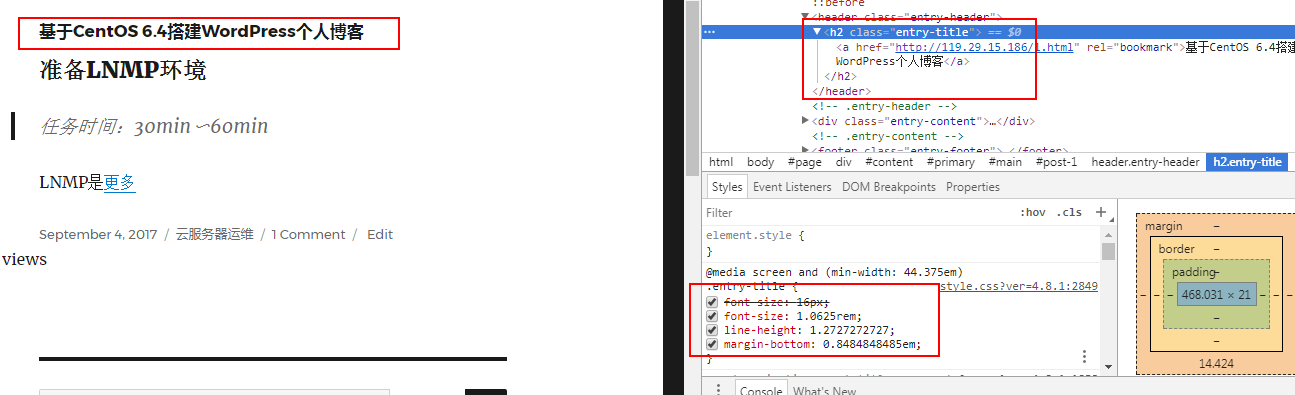Screen dimensions: 1295x395
Task: Expand the footer entry-footer node
Action: pyautogui.click(x=806, y=150)
